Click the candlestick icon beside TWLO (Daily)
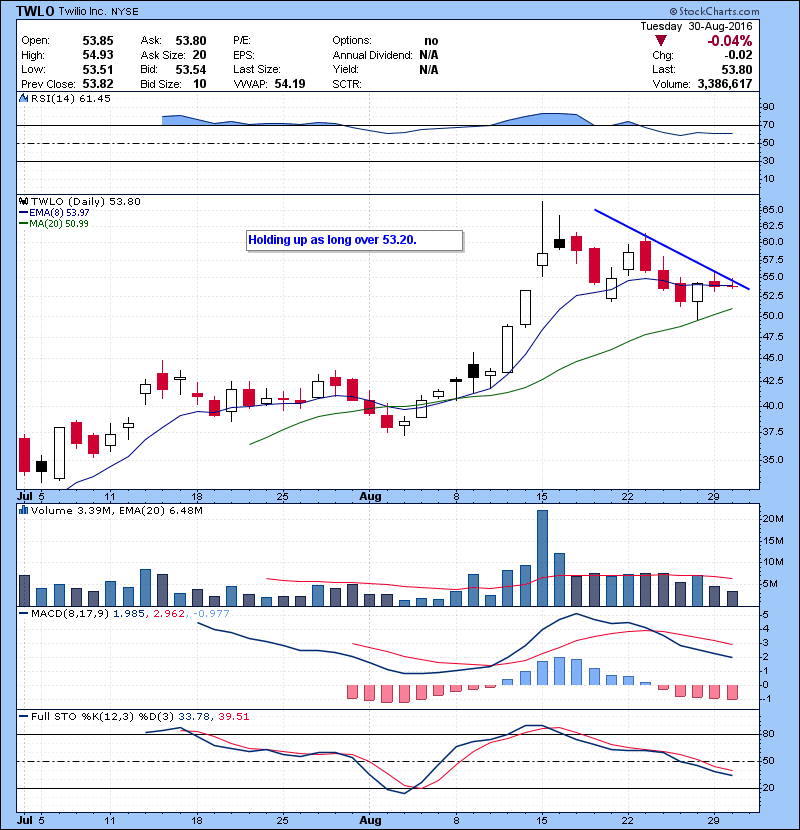The width and height of the screenshot is (800, 830). [x=23, y=202]
